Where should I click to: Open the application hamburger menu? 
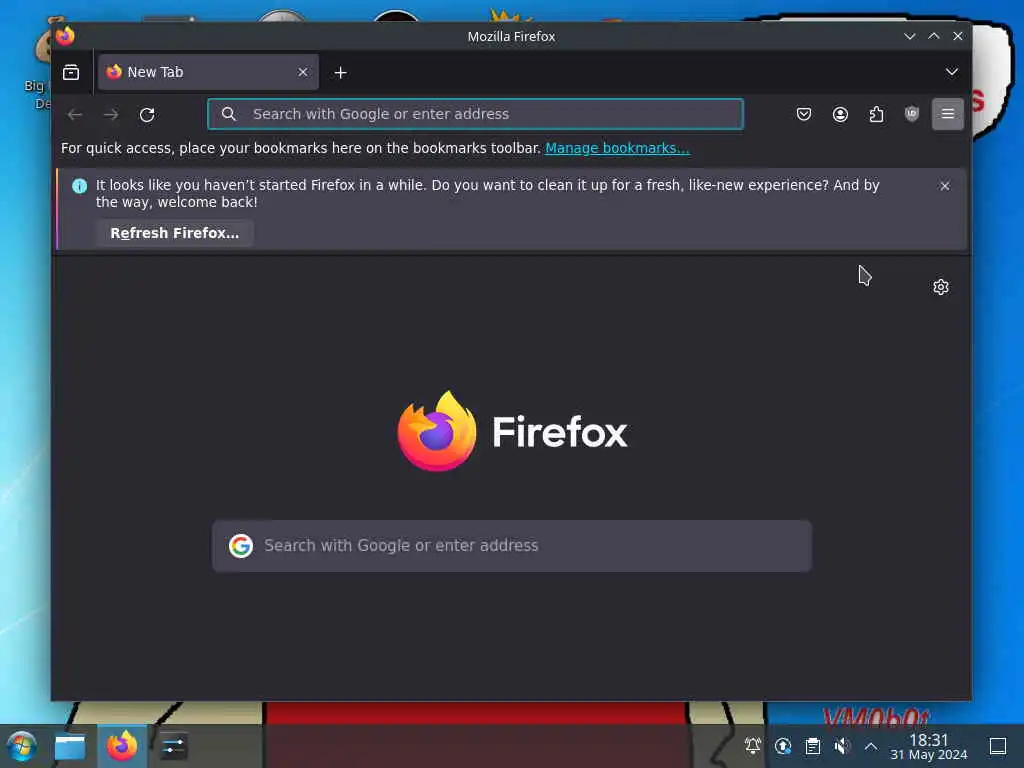tap(948, 114)
